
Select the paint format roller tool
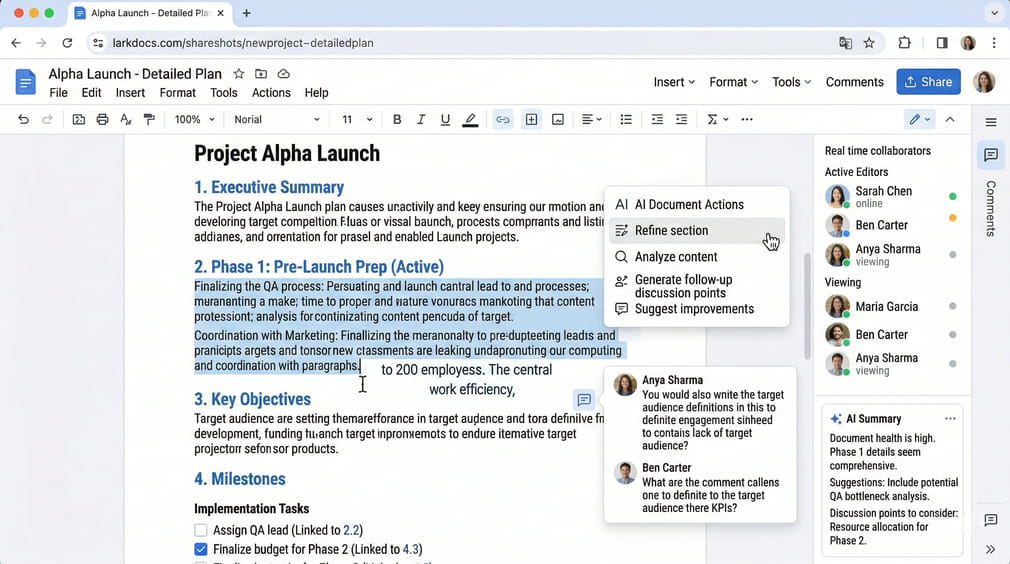(150, 119)
